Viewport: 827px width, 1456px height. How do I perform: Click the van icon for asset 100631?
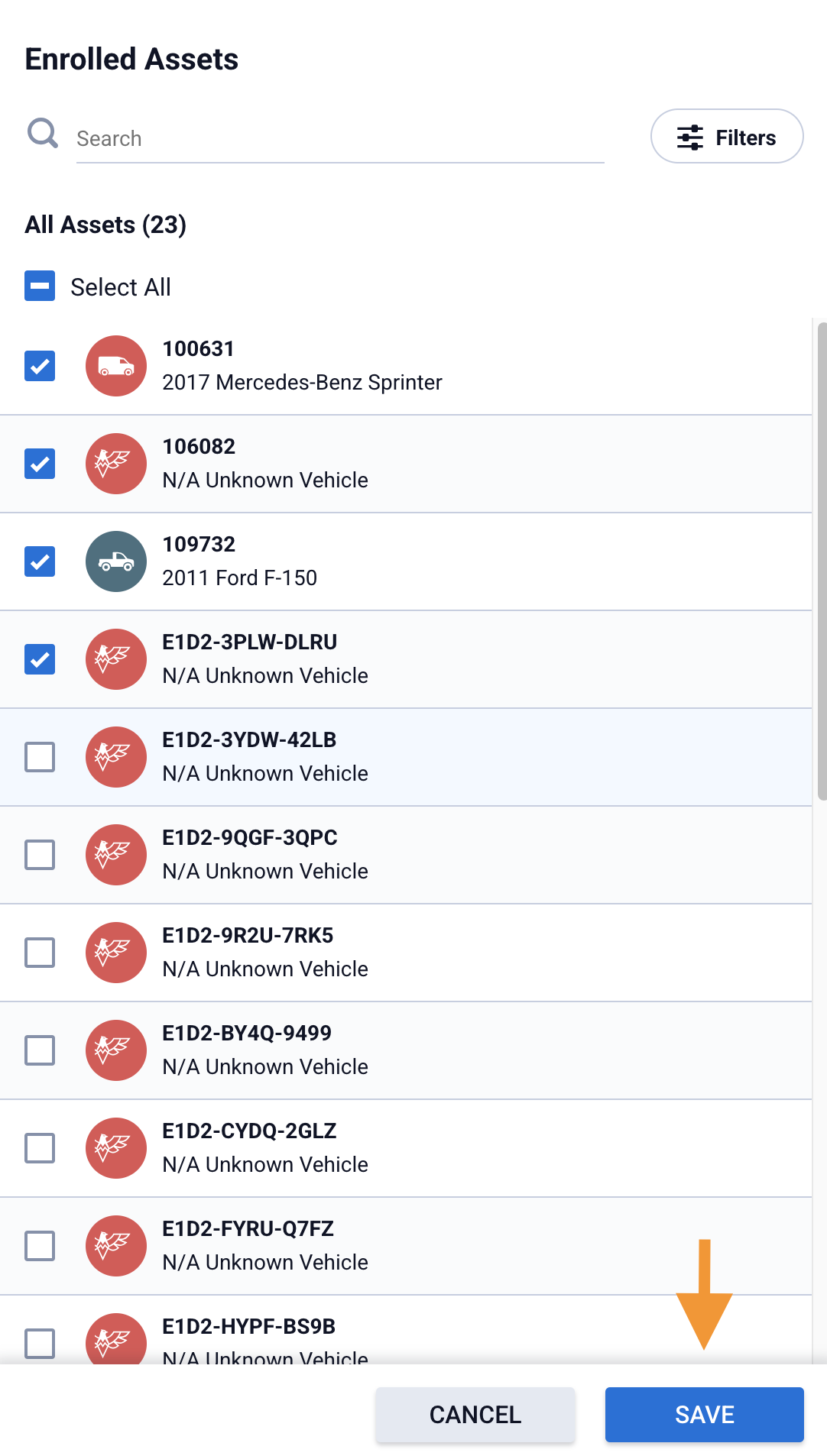click(115, 367)
